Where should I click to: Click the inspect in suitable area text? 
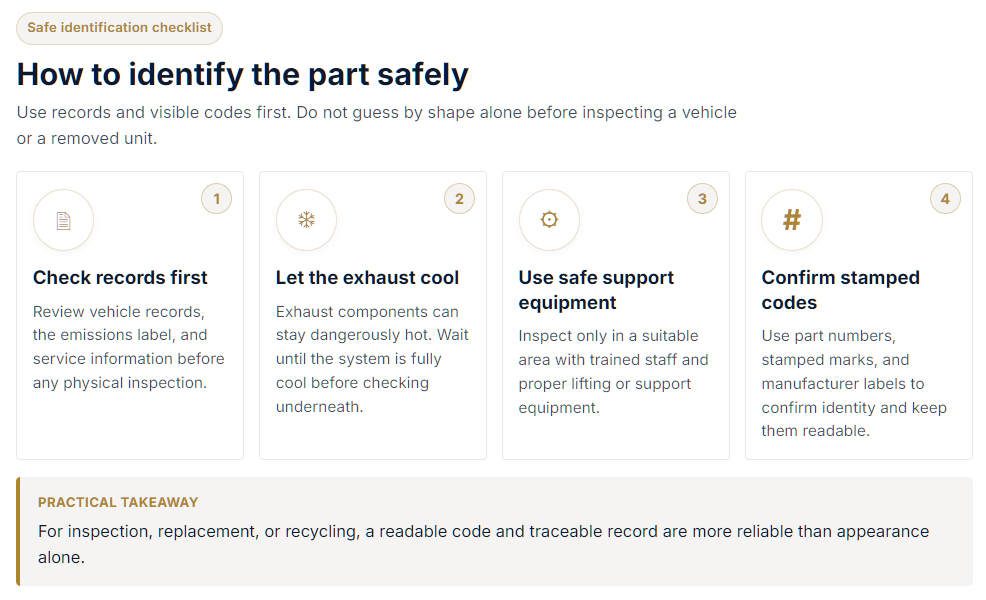(x=613, y=372)
